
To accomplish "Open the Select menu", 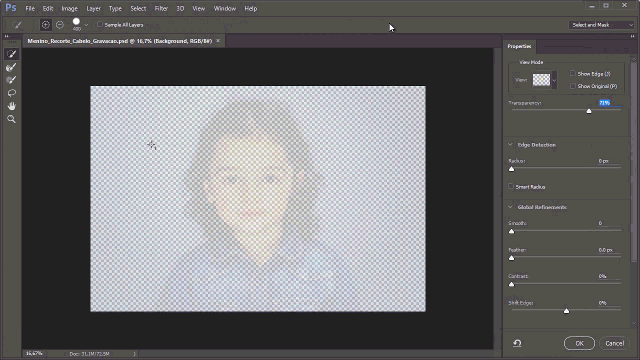I will pos(138,8).
